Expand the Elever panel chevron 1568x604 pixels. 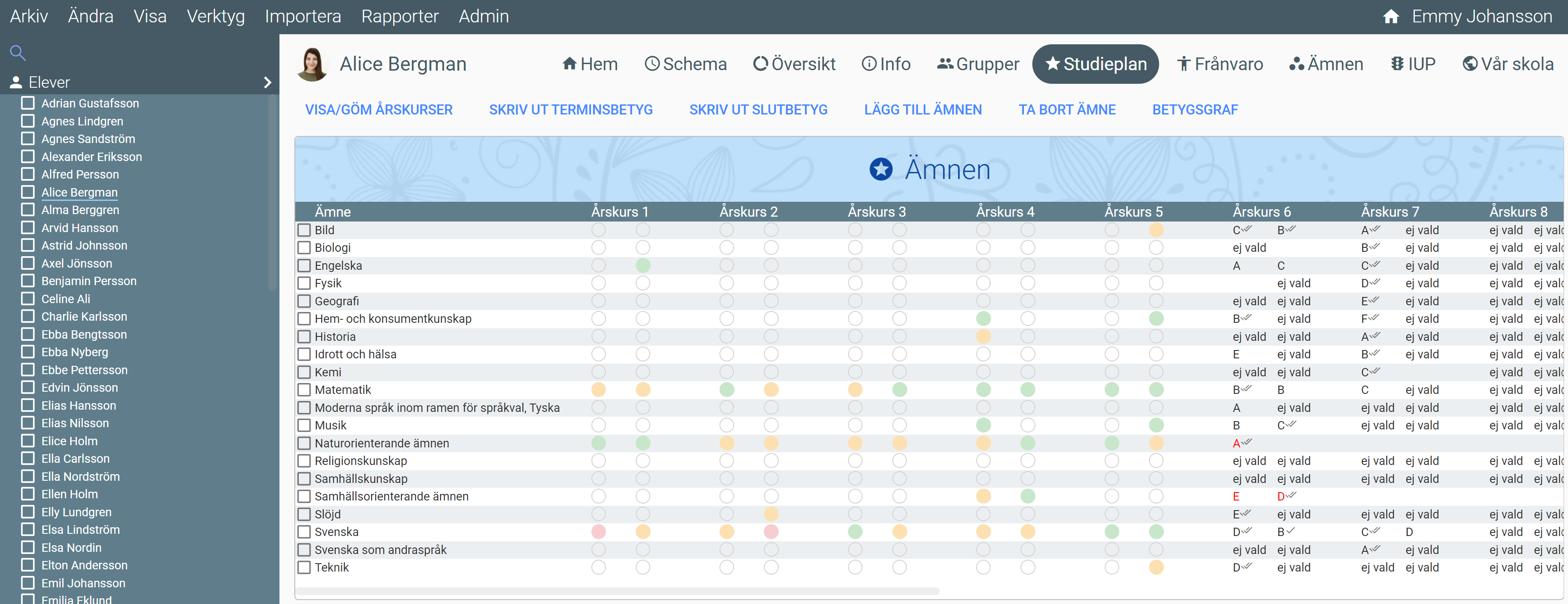267,82
